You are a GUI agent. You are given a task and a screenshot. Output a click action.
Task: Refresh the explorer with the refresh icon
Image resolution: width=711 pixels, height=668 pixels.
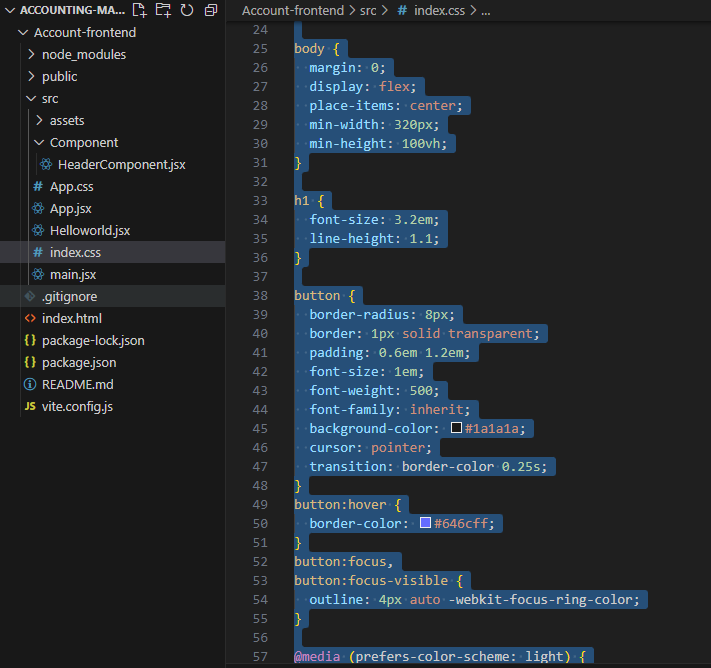(x=187, y=10)
